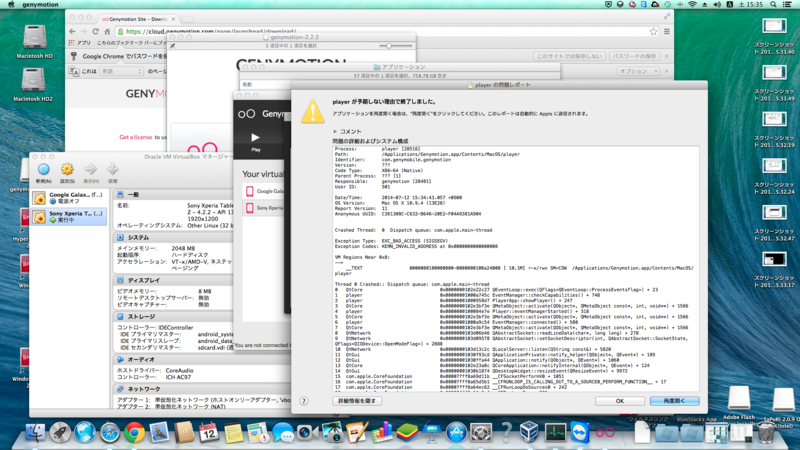
Task: Click パスワードの保存 button in Chrome
Action: [634, 56]
